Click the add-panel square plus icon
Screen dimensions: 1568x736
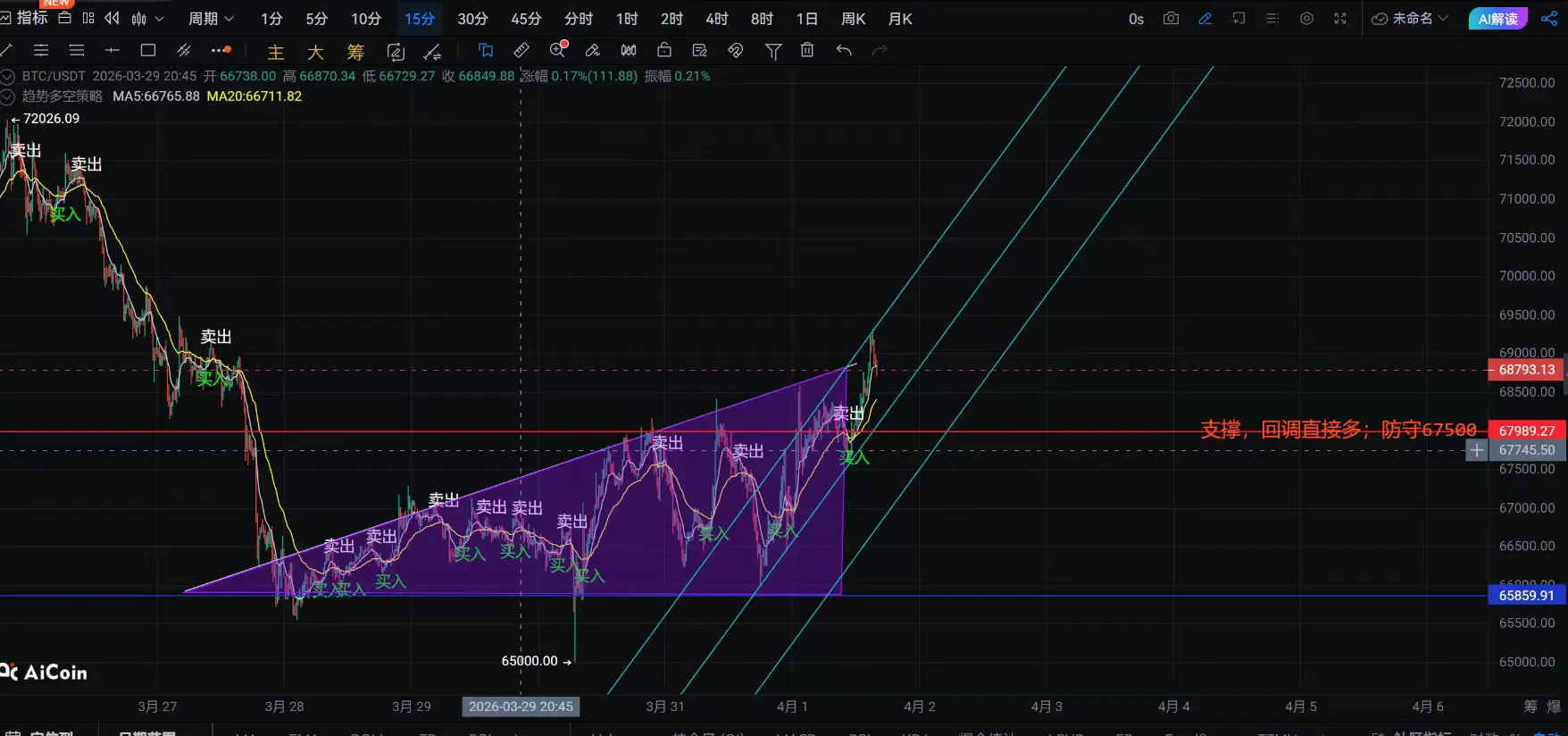click(x=1239, y=18)
